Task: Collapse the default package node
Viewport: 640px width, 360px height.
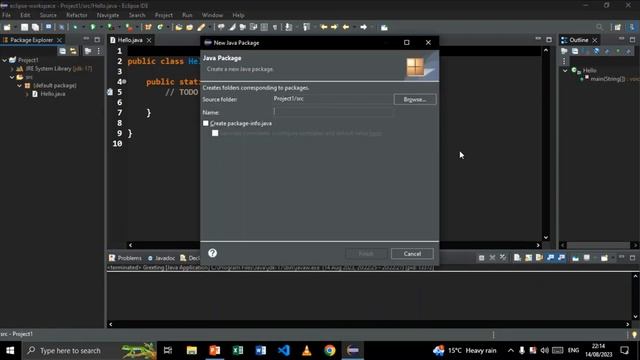Action: [20, 86]
